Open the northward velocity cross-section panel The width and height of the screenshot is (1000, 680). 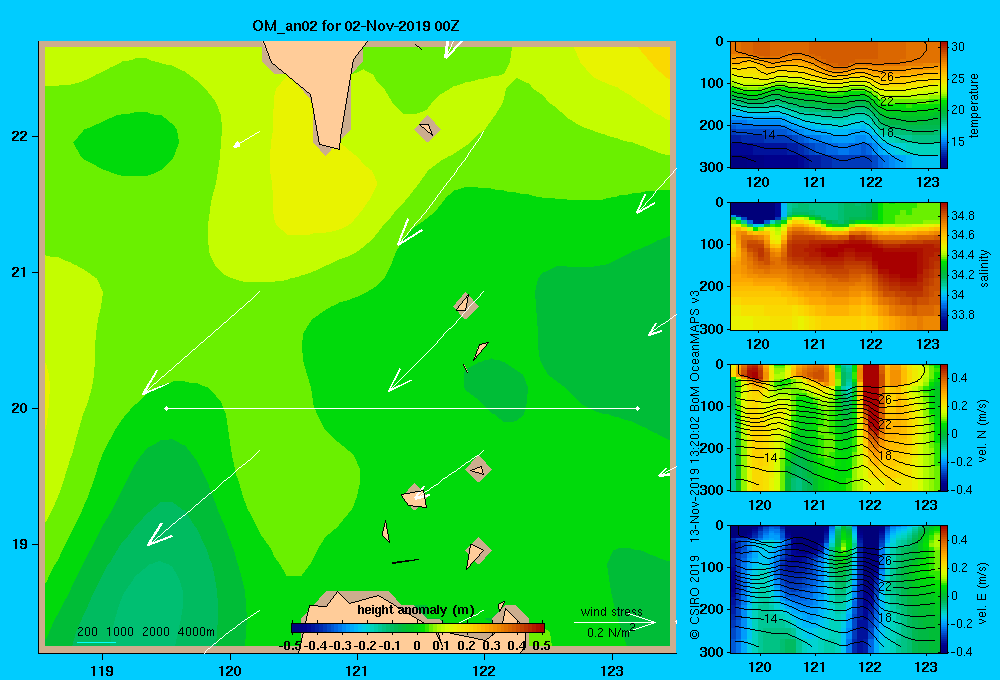[x=835, y=427]
